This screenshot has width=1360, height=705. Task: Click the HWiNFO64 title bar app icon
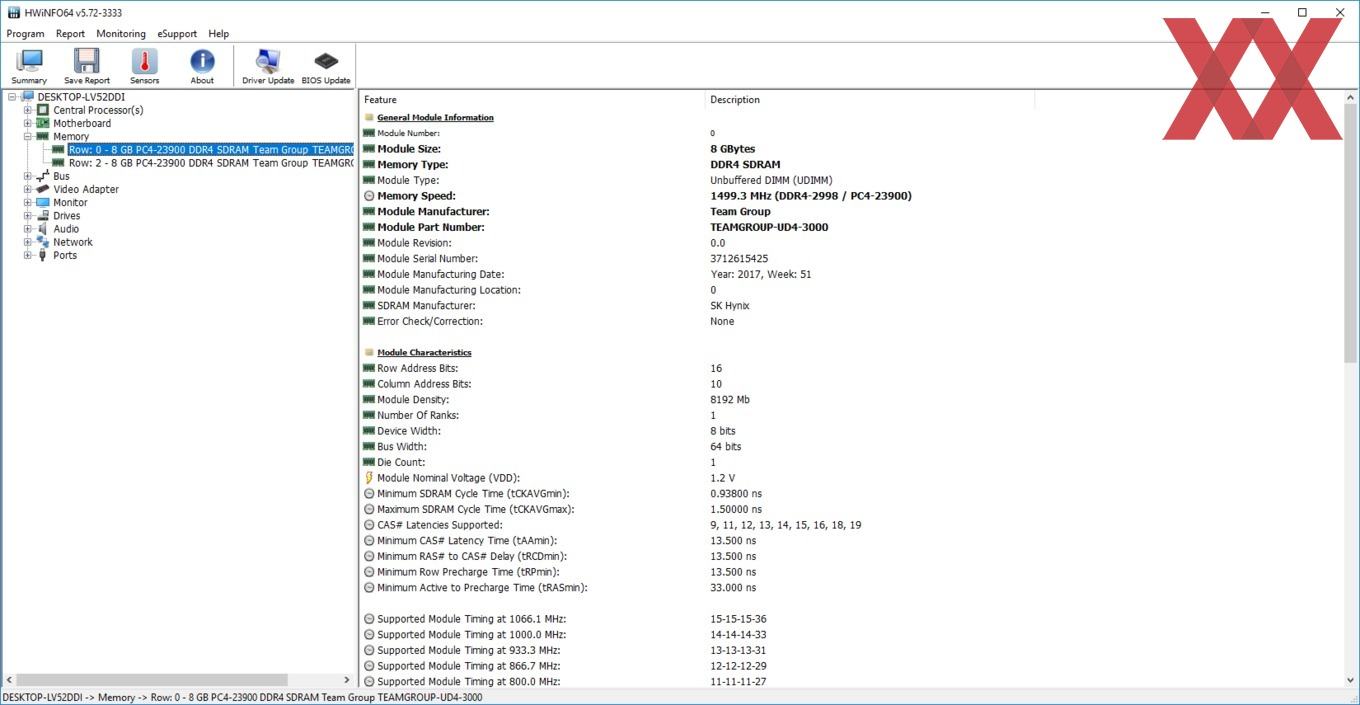pyautogui.click(x=12, y=13)
